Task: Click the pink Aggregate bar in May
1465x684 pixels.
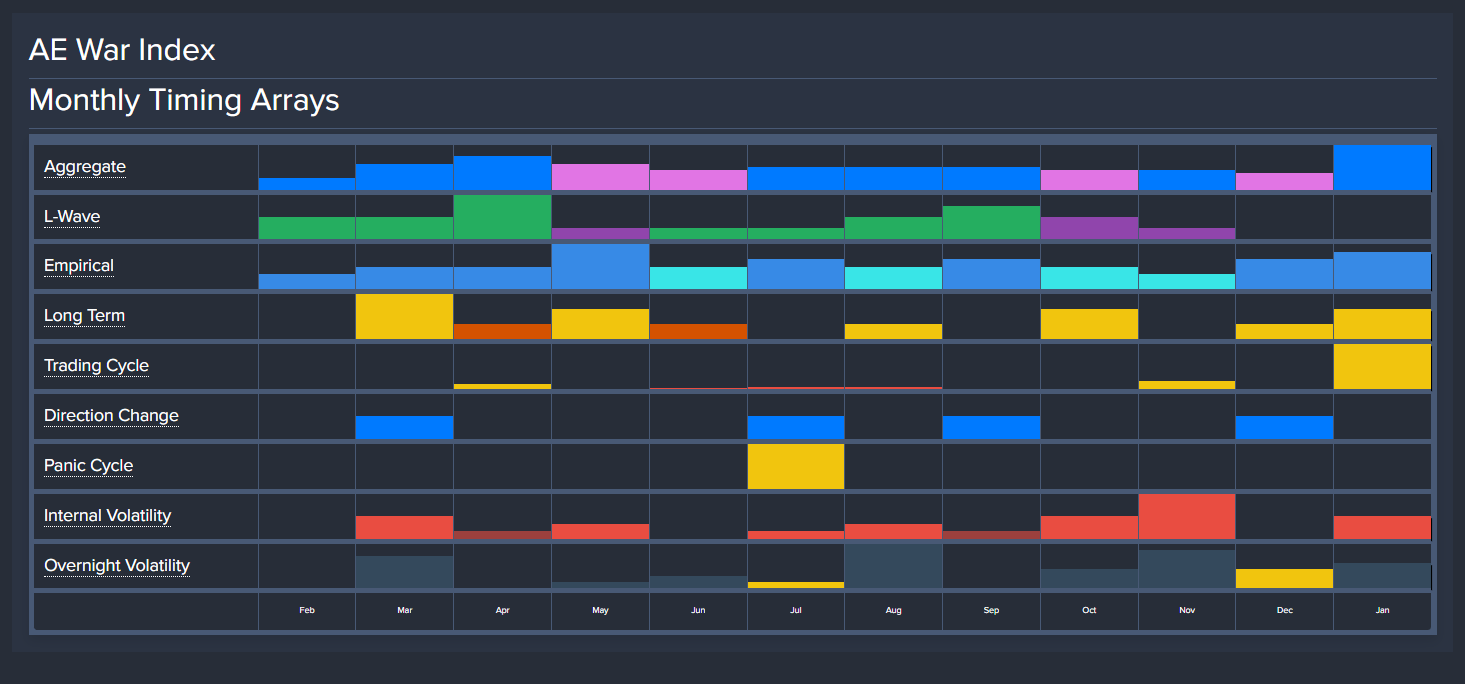Action: 600,177
